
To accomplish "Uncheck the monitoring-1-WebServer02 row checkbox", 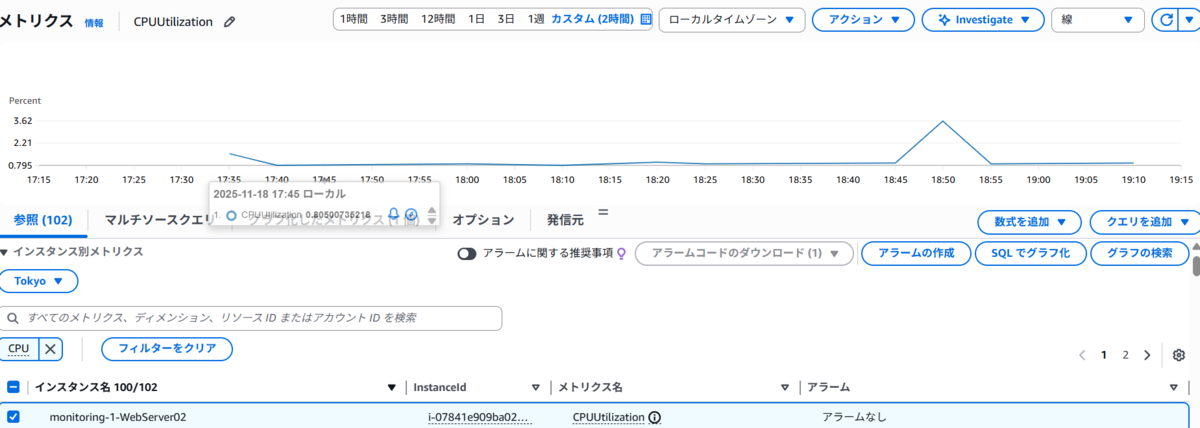I will (x=14, y=417).
